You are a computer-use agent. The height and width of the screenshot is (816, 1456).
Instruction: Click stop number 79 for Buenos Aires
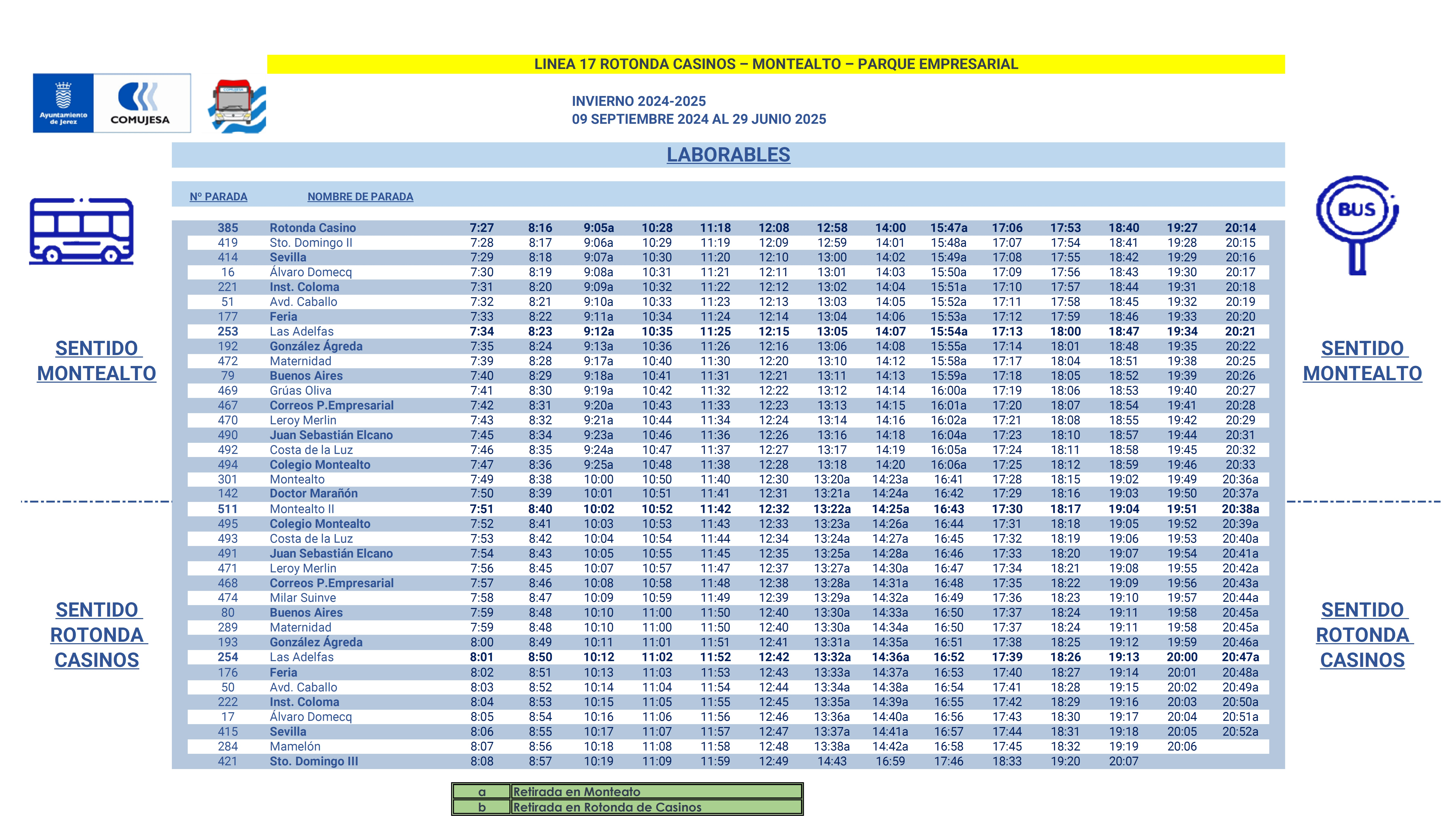[228, 376]
